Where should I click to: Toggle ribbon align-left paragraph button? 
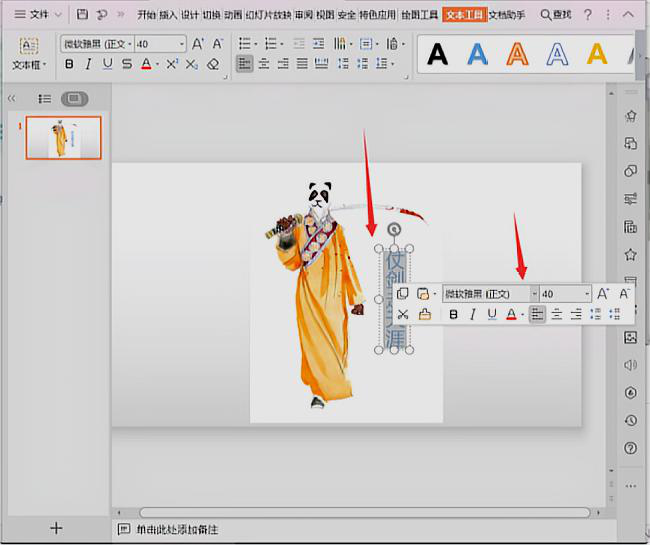coord(245,64)
